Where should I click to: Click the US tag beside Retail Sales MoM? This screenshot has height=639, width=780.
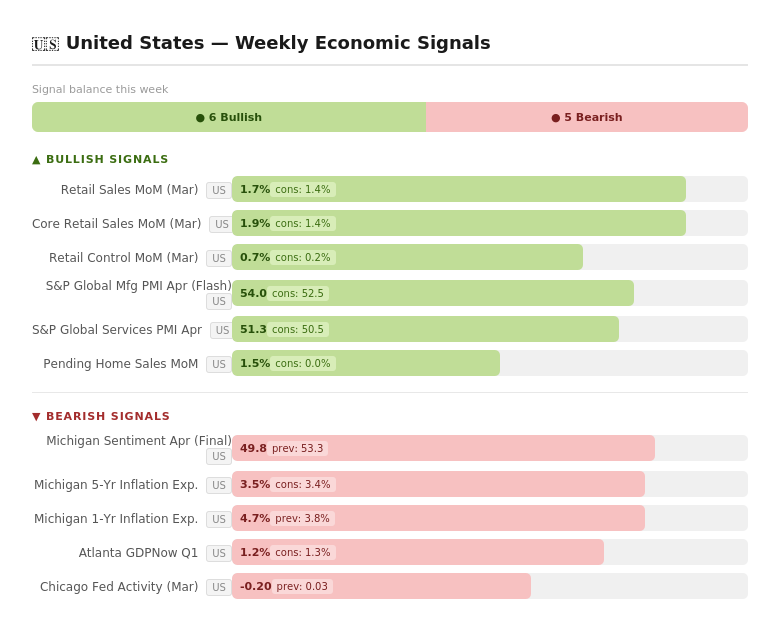tap(219, 190)
